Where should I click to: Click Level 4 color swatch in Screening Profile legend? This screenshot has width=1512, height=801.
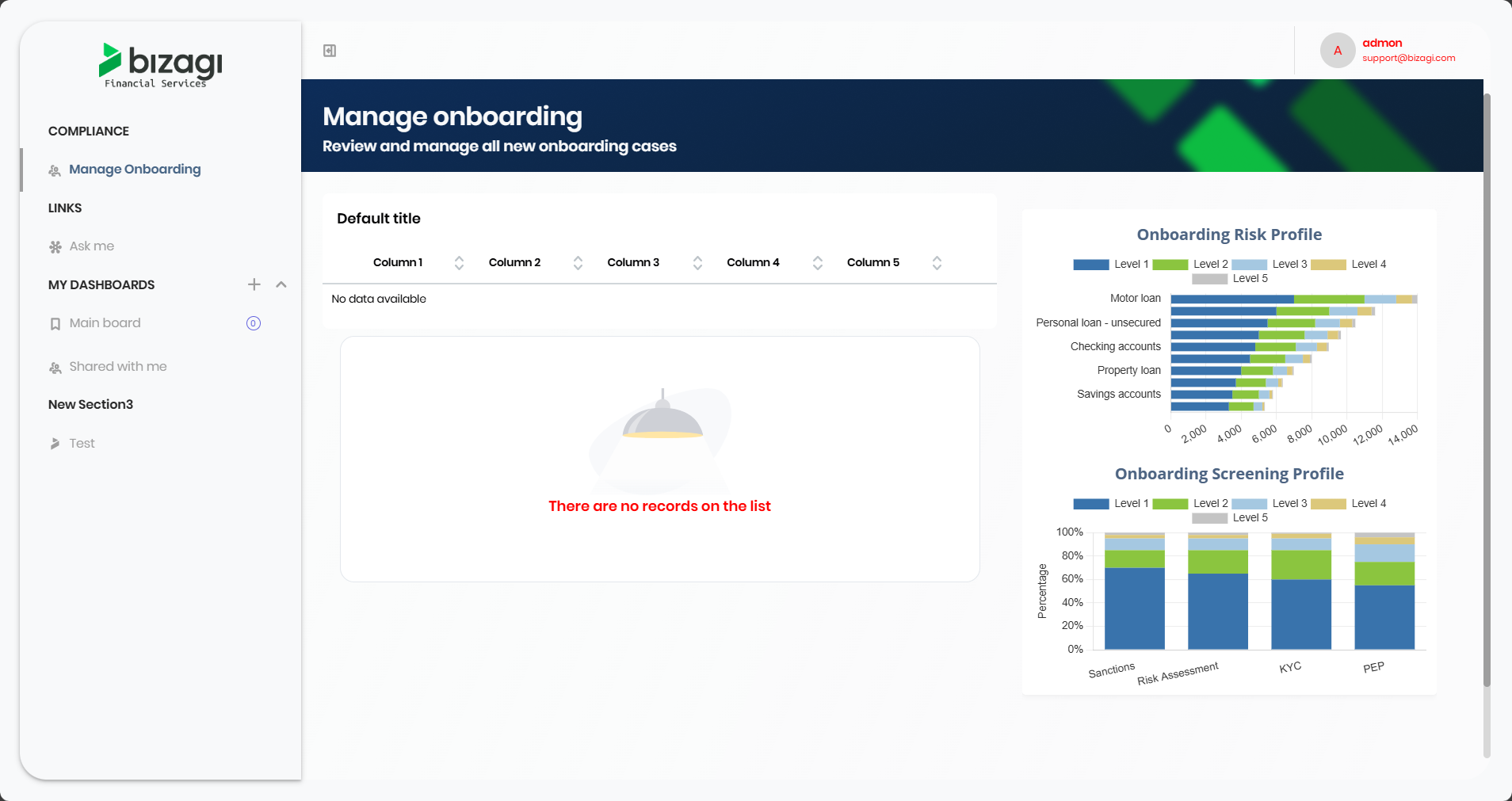click(x=1328, y=504)
